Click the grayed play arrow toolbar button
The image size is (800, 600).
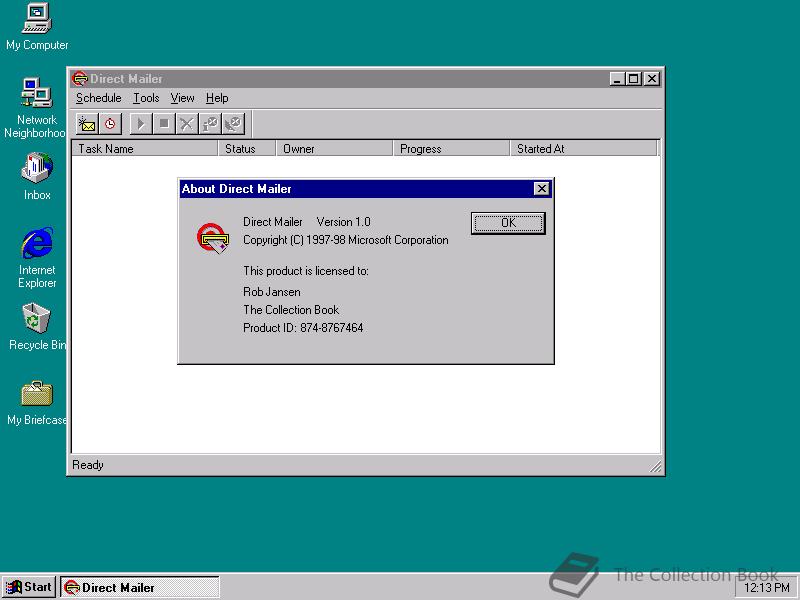(x=141, y=124)
